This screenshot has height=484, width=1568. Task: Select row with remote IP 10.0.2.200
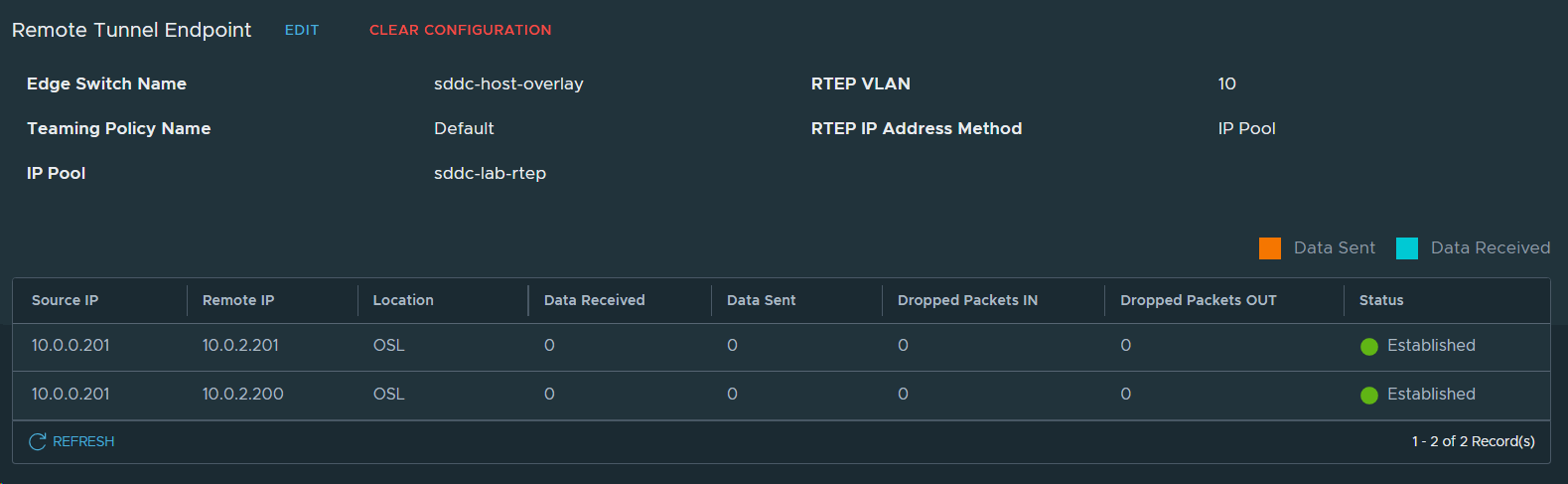[x=242, y=395]
